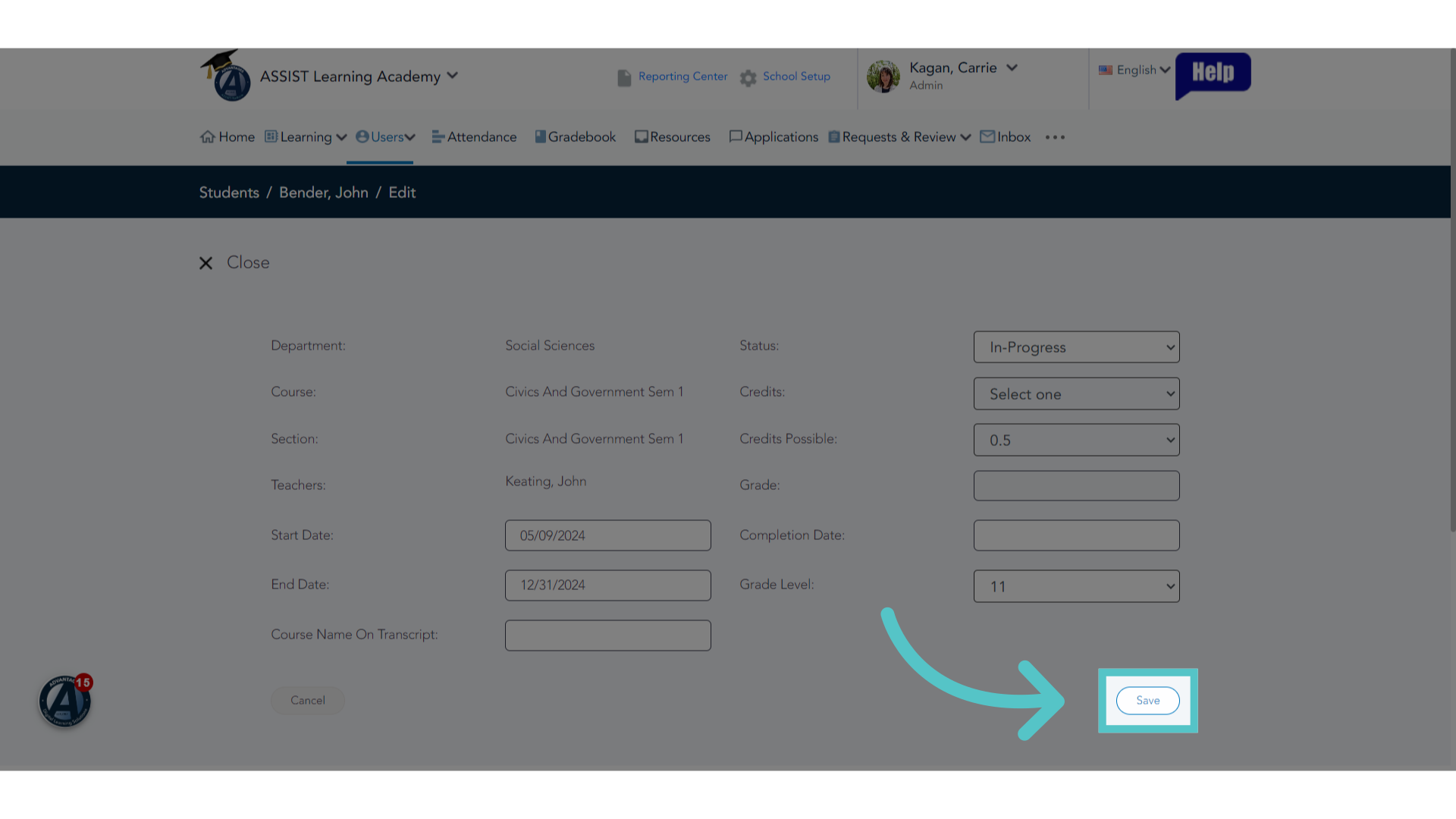Open the Gradebook menu item
This screenshot has height=819, width=1456.
tap(576, 137)
